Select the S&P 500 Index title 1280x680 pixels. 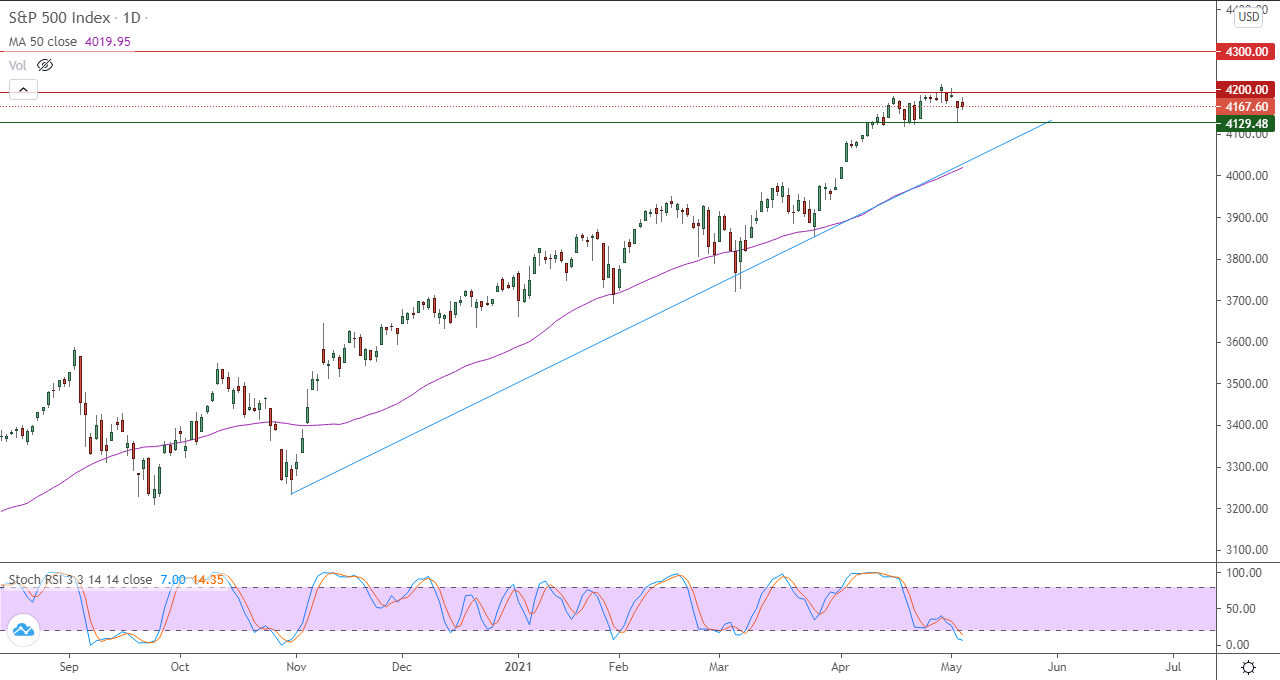click(x=61, y=19)
